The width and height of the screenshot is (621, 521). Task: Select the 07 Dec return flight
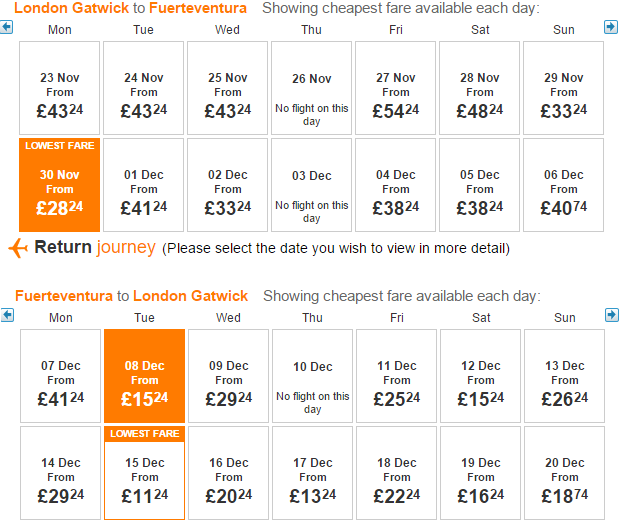pyautogui.click(x=61, y=376)
